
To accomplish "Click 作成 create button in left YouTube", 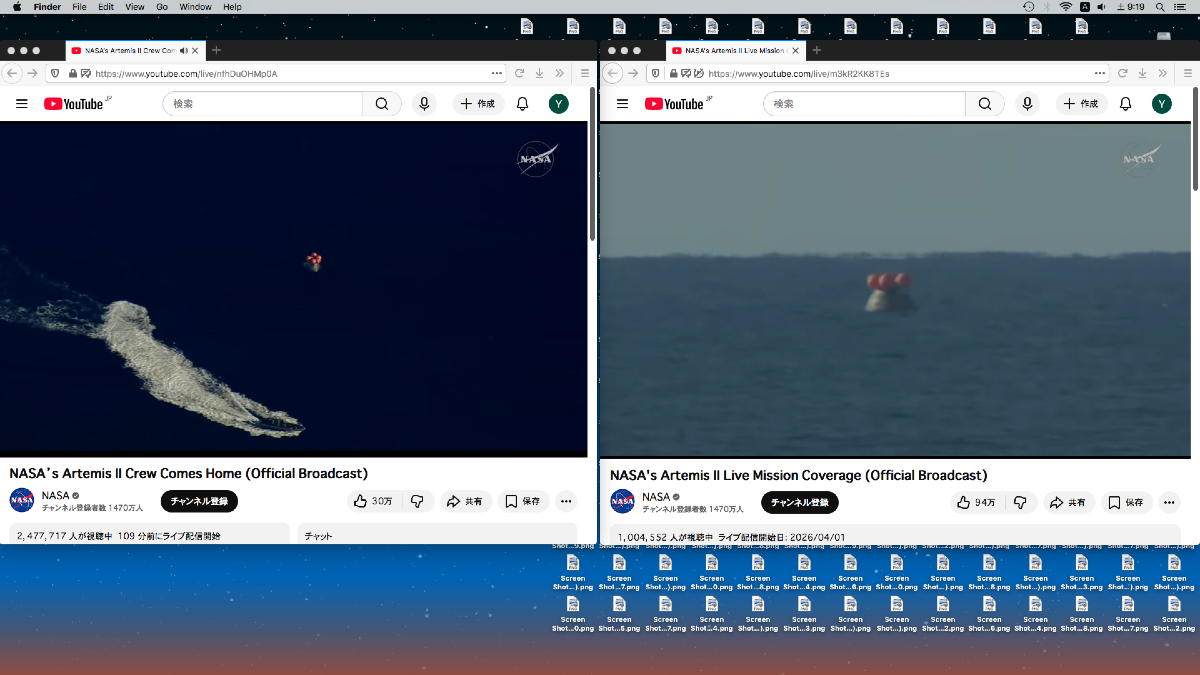I will tap(478, 104).
